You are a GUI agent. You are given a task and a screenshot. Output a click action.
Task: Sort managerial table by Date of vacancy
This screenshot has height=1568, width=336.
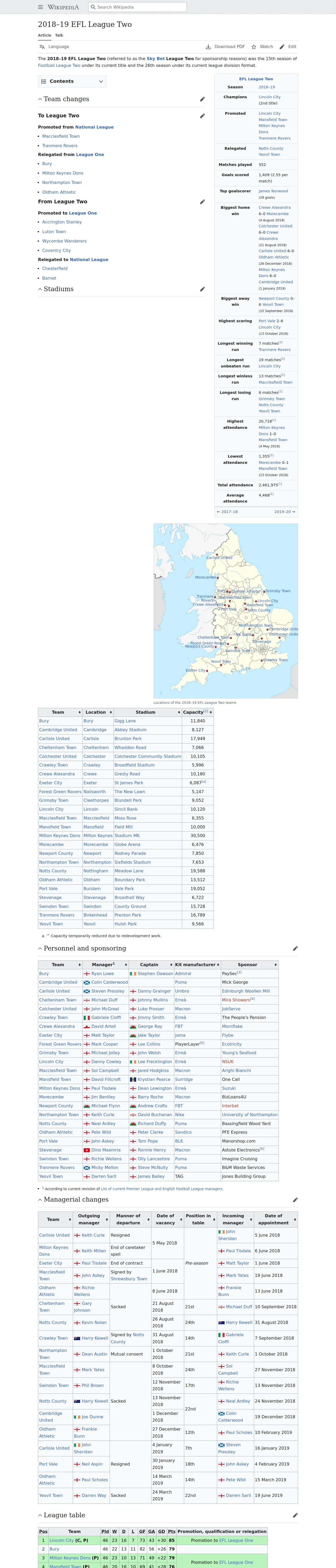(167, 1219)
